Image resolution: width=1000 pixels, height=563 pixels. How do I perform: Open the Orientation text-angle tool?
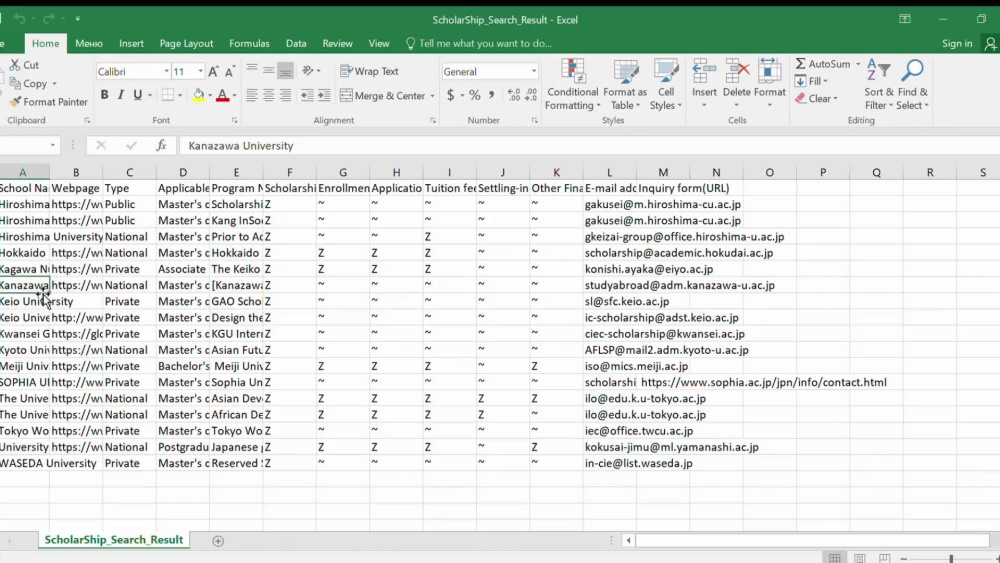[308, 71]
